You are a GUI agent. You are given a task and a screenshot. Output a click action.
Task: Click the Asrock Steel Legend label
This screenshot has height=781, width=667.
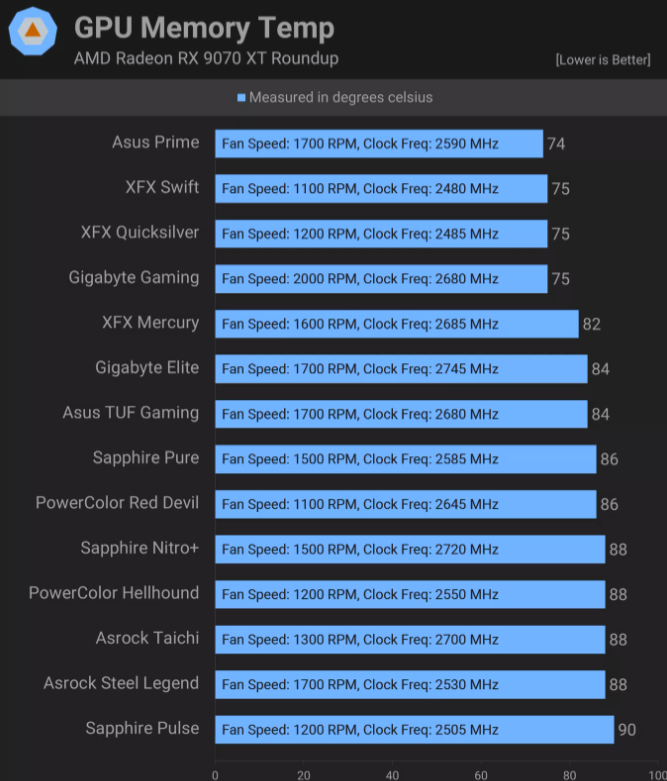(121, 684)
